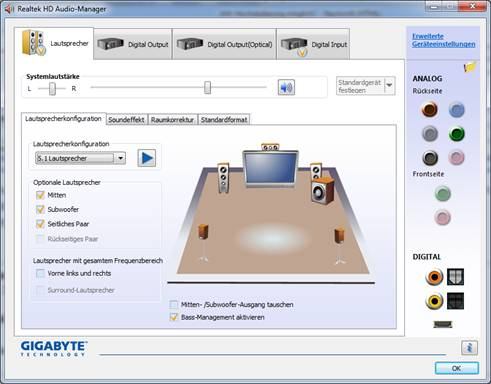Enable Vorne links und rechts full range
The height and width of the screenshot is (384, 491).
click(x=40, y=273)
